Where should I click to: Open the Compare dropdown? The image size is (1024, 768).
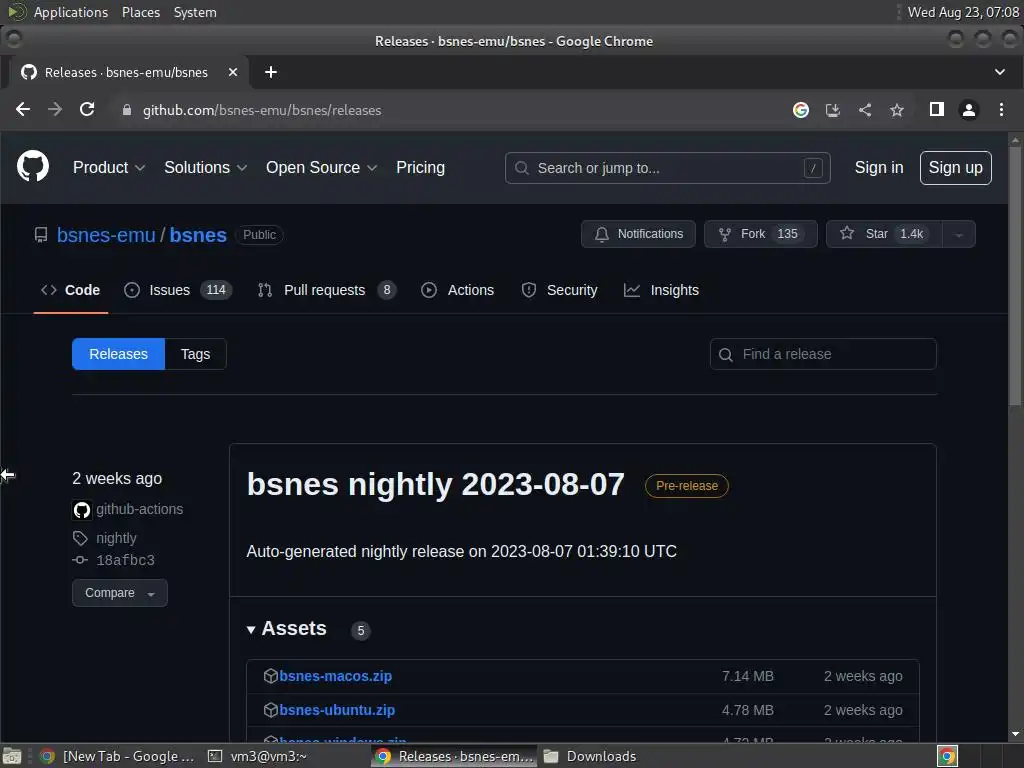click(120, 593)
